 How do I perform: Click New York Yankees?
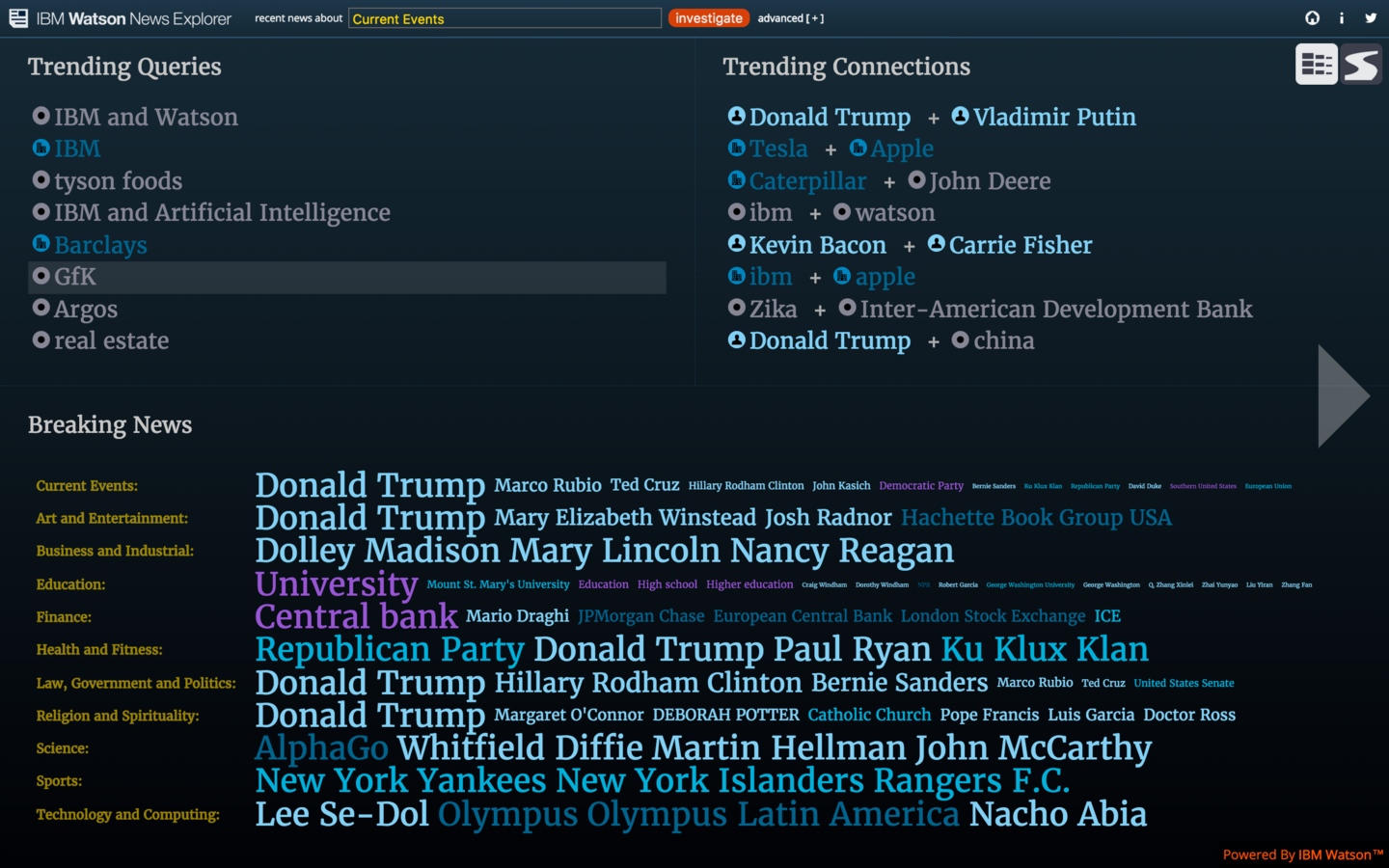click(400, 780)
